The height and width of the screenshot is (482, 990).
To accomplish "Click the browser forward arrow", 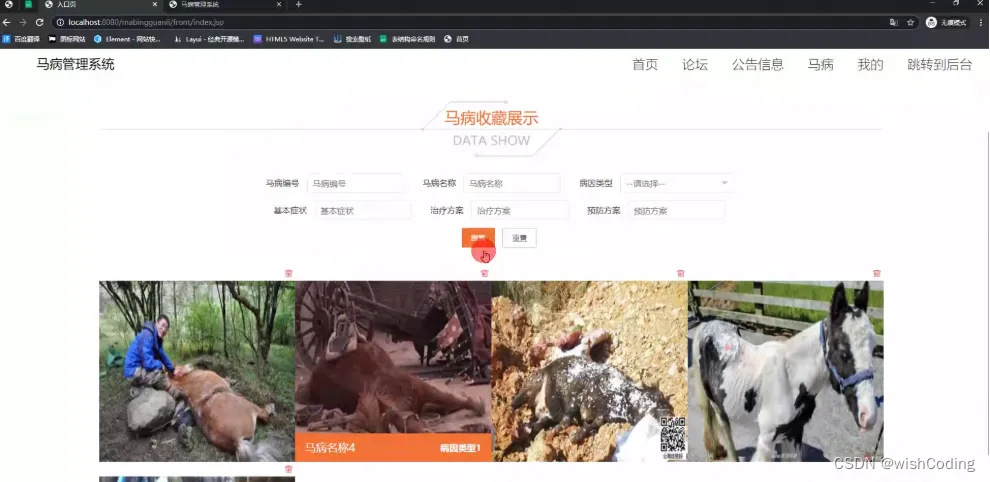I will click(23, 22).
